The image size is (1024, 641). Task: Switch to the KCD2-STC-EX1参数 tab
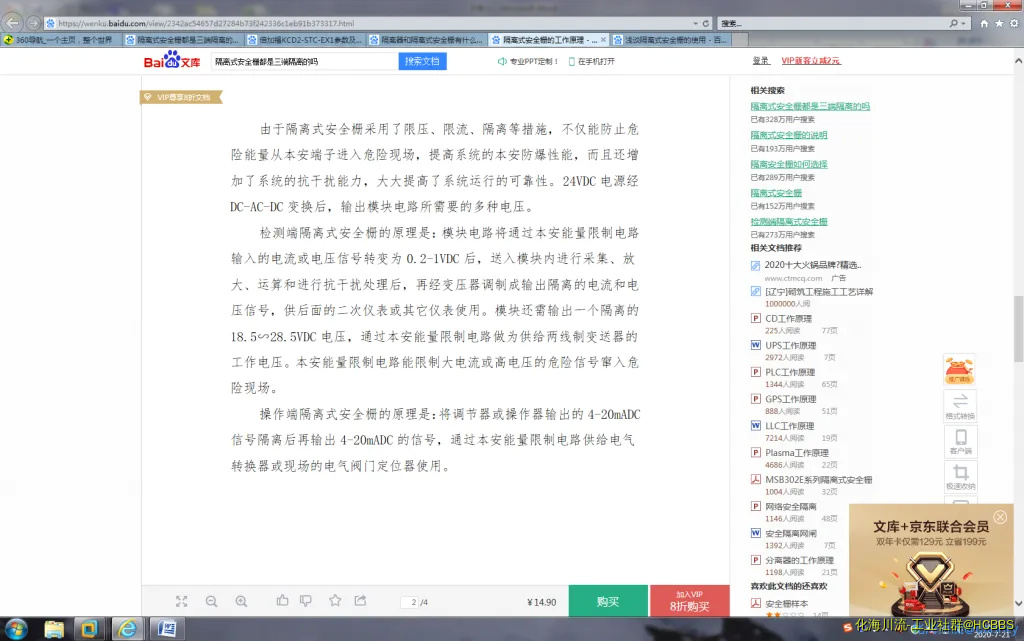(x=304, y=40)
